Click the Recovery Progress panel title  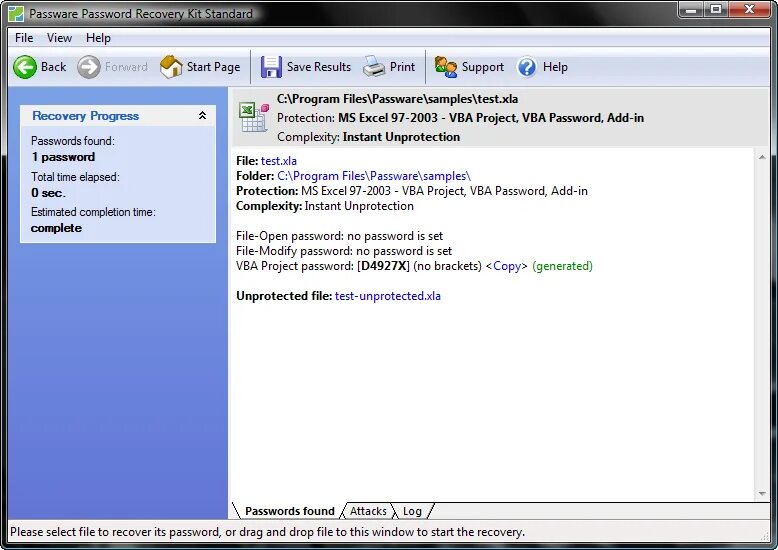(85, 116)
